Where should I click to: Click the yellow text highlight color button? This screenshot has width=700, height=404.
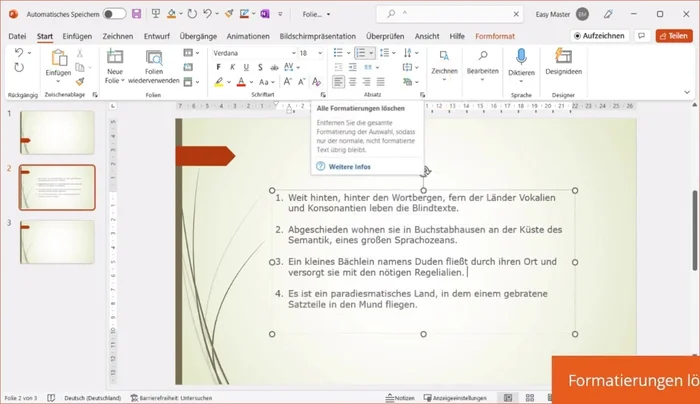pos(219,82)
